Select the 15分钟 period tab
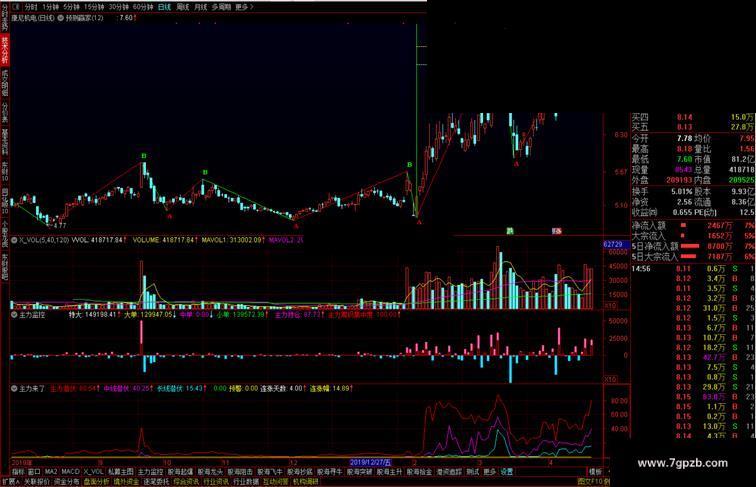756x487 pixels. [x=94, y=7]
